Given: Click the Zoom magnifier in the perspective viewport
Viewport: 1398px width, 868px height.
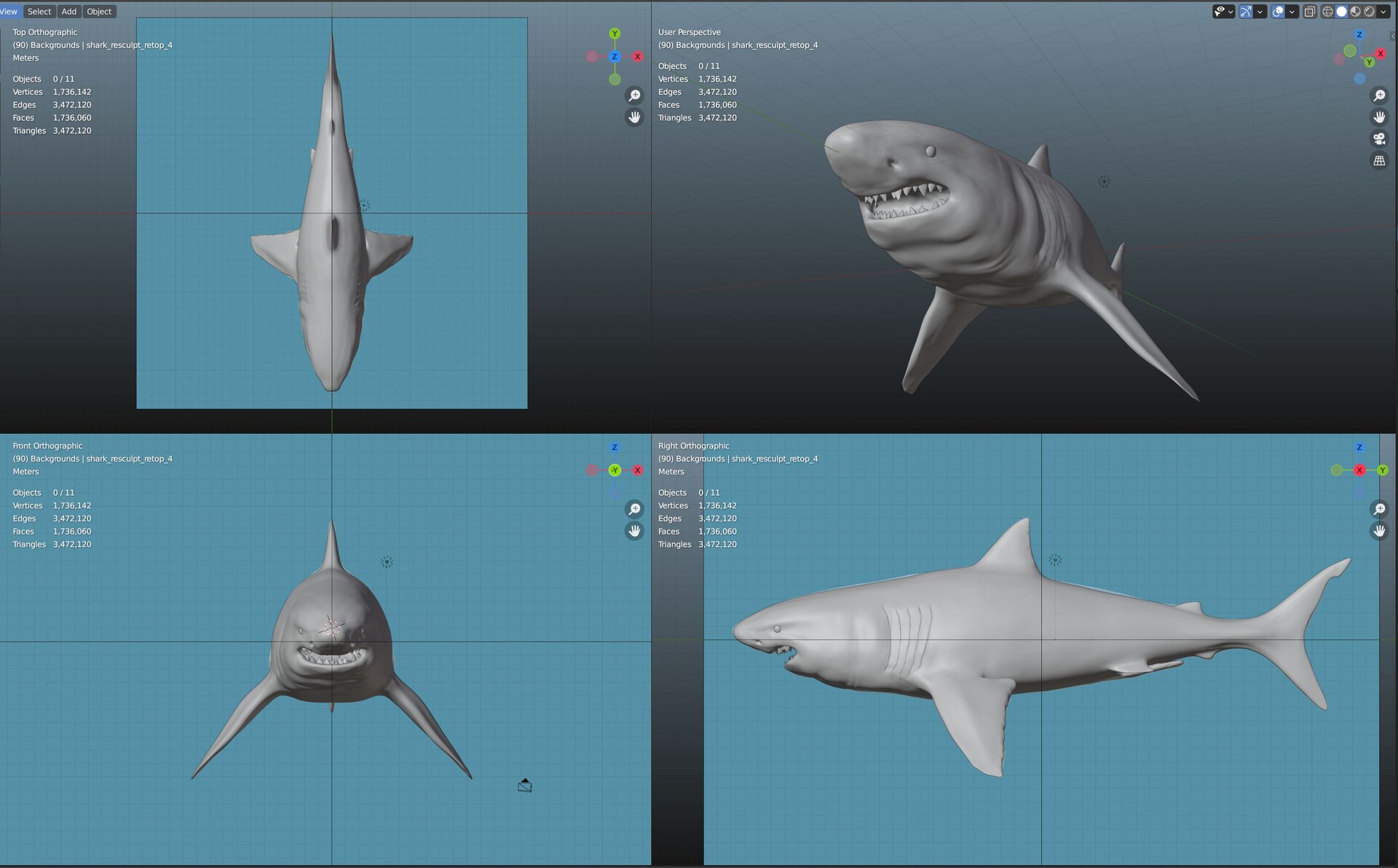Looking at the screenshot, I should tap(1380, 95).
